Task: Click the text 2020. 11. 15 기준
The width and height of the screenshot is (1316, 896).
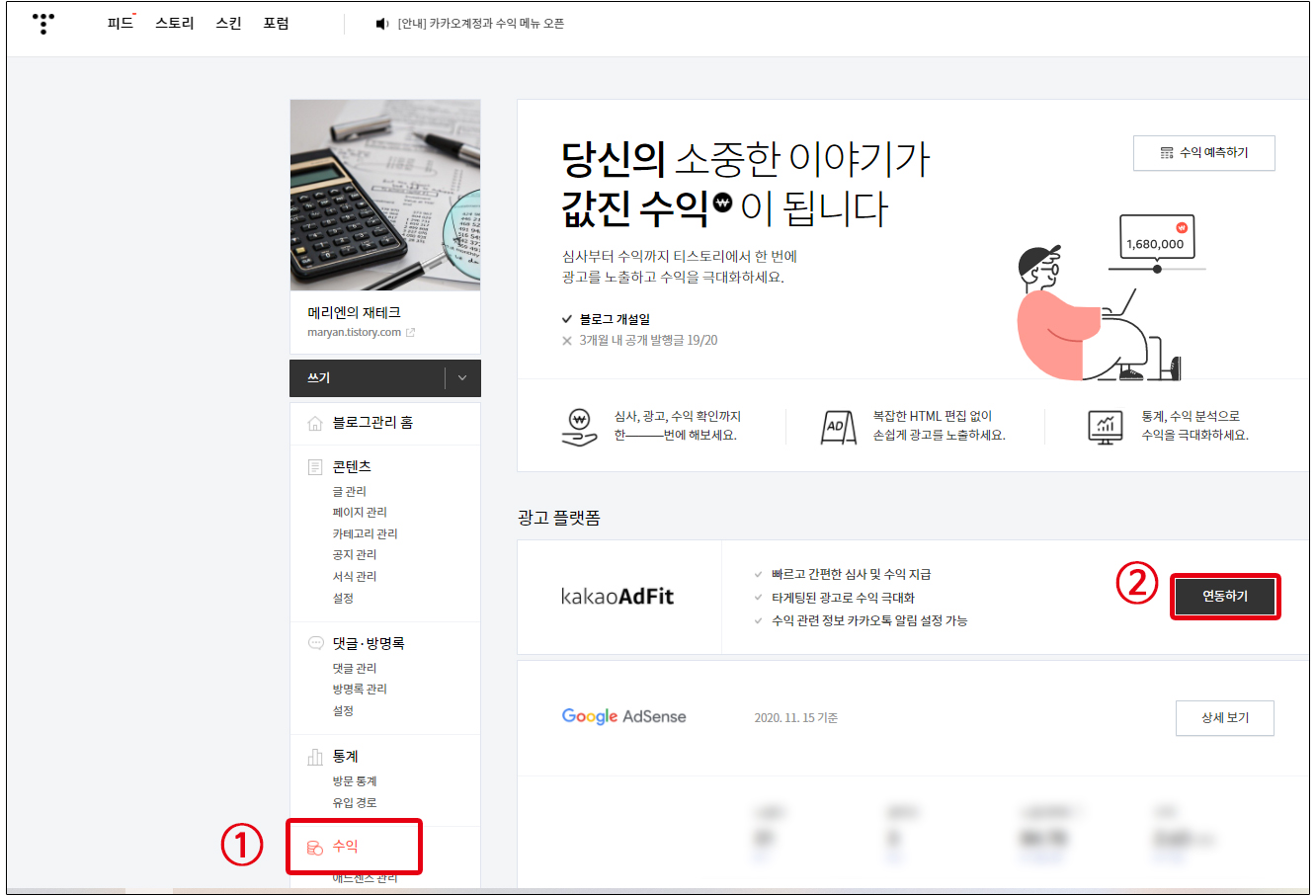Action: (x=796, y=718)
